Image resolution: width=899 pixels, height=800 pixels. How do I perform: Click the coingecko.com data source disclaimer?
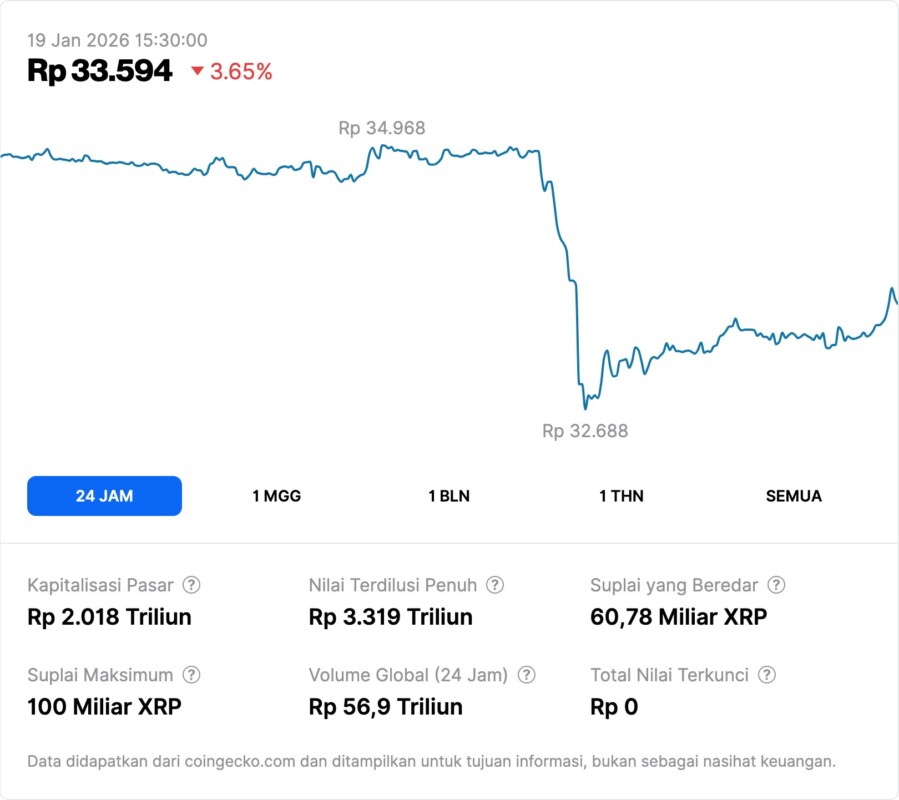[x=431, y=761]
